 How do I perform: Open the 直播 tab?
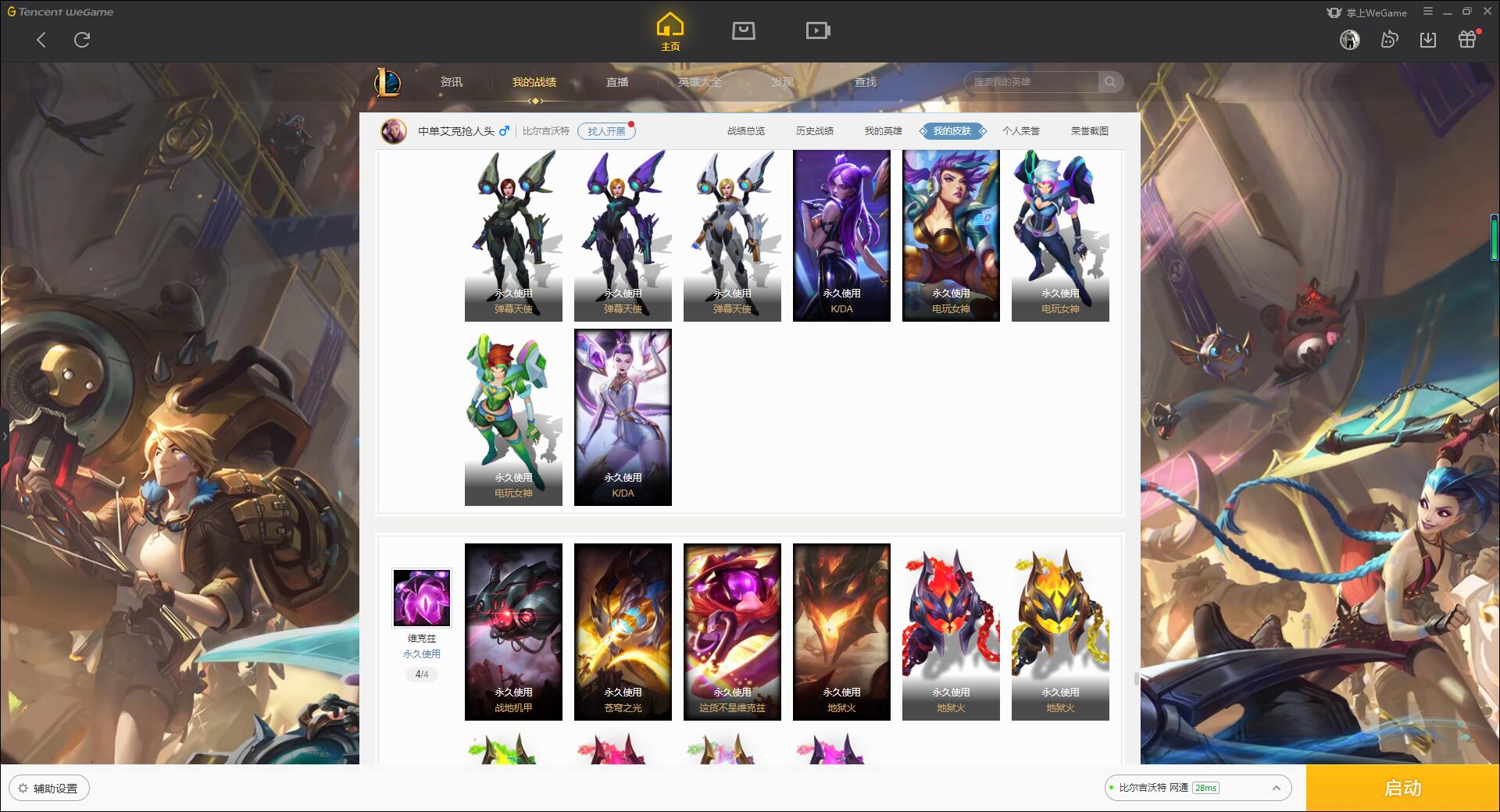point(617,82)
